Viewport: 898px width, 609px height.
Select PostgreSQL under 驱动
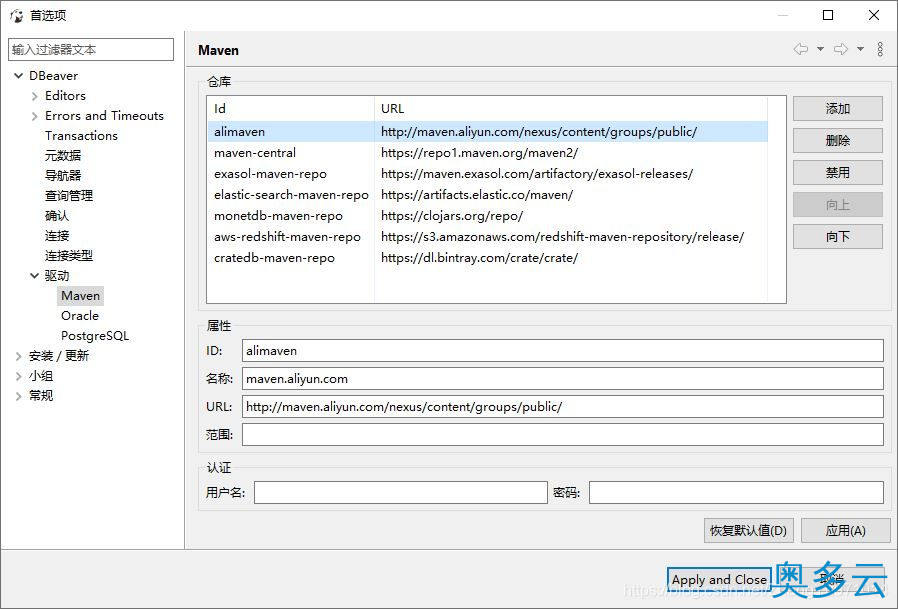click(95, 336)
